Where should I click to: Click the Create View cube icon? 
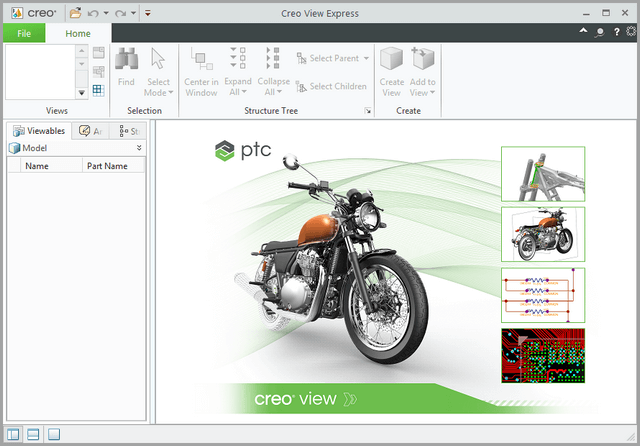[392, 62]
